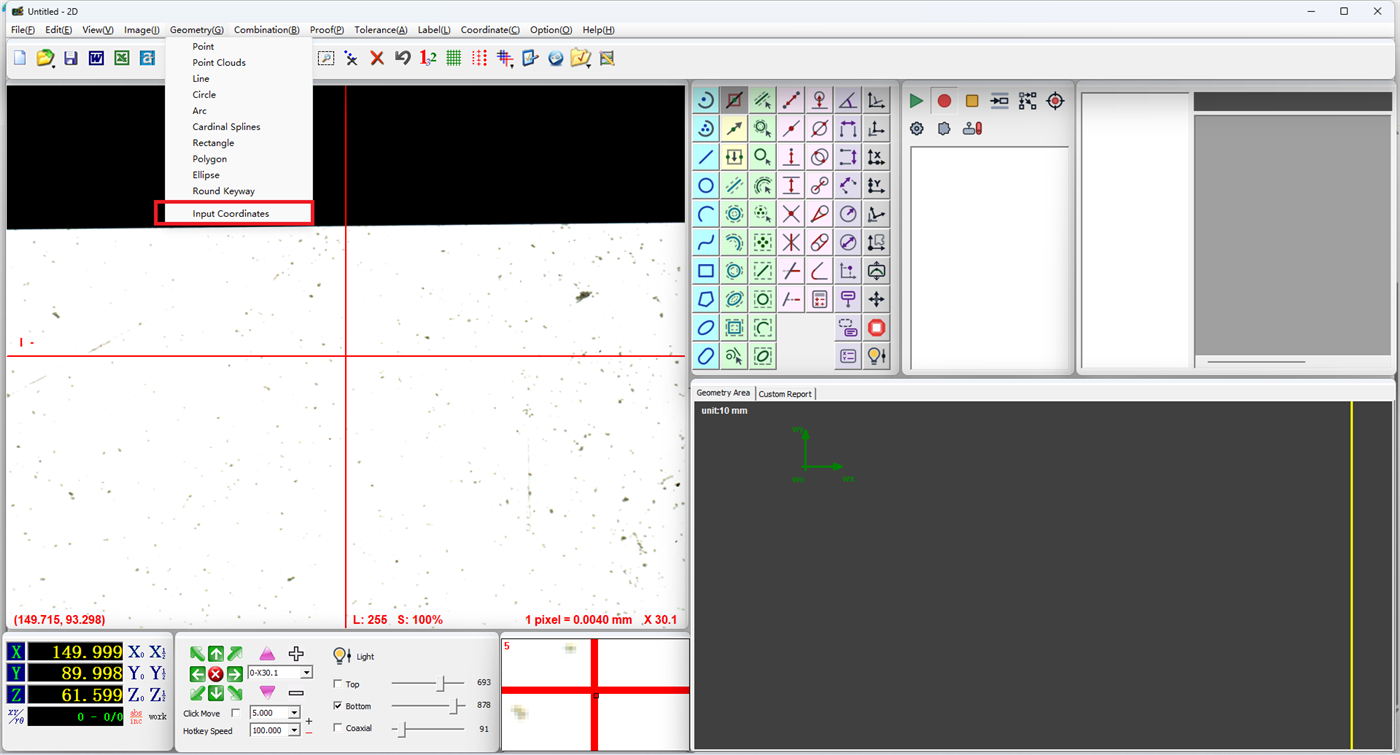Click the red record program button

coord(944,101)
